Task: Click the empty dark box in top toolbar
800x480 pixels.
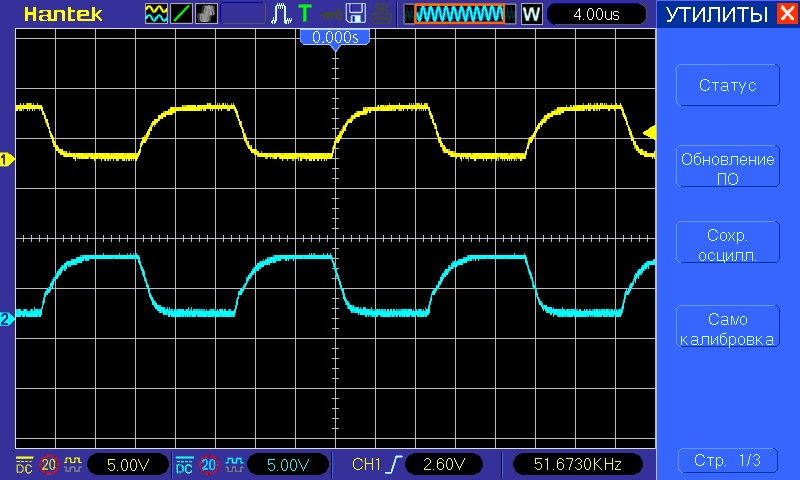Action: click(x=243, y=14)
